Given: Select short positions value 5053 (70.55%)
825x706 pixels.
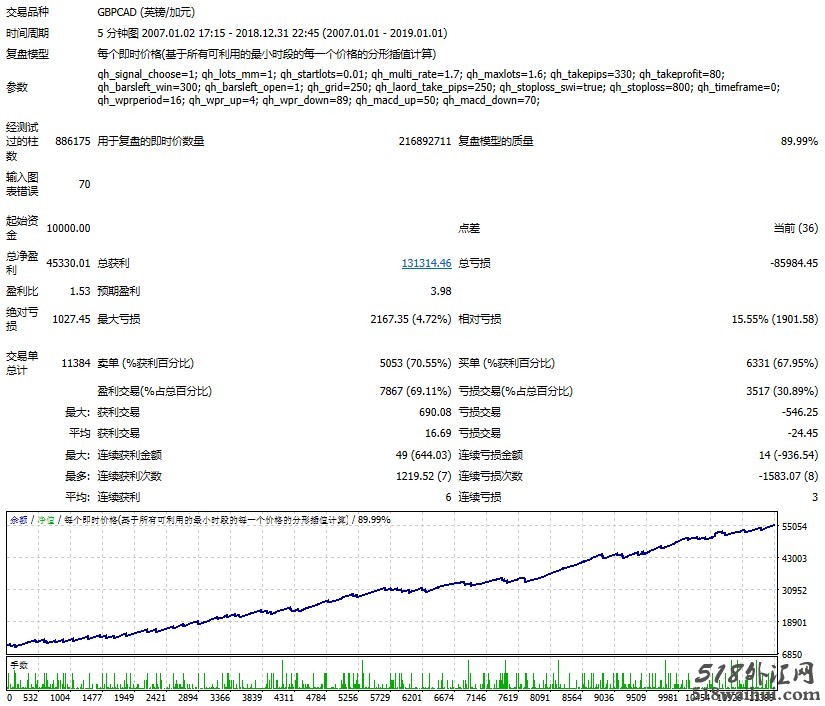Looking at the screenshot, I should [x=415, y=363].
